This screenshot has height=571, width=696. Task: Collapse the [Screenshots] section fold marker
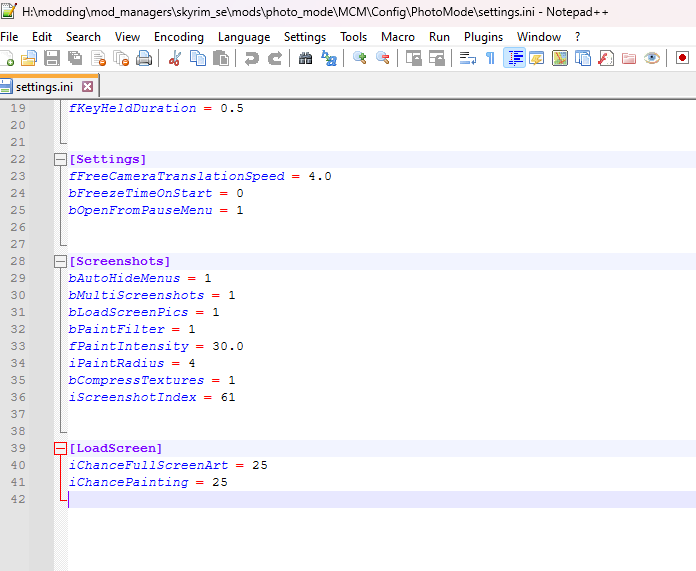(60, 262)
